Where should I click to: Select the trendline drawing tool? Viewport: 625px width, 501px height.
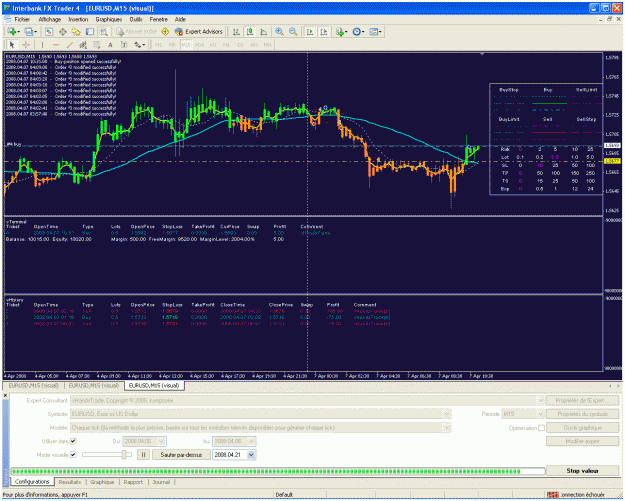[x=70, y=45]
